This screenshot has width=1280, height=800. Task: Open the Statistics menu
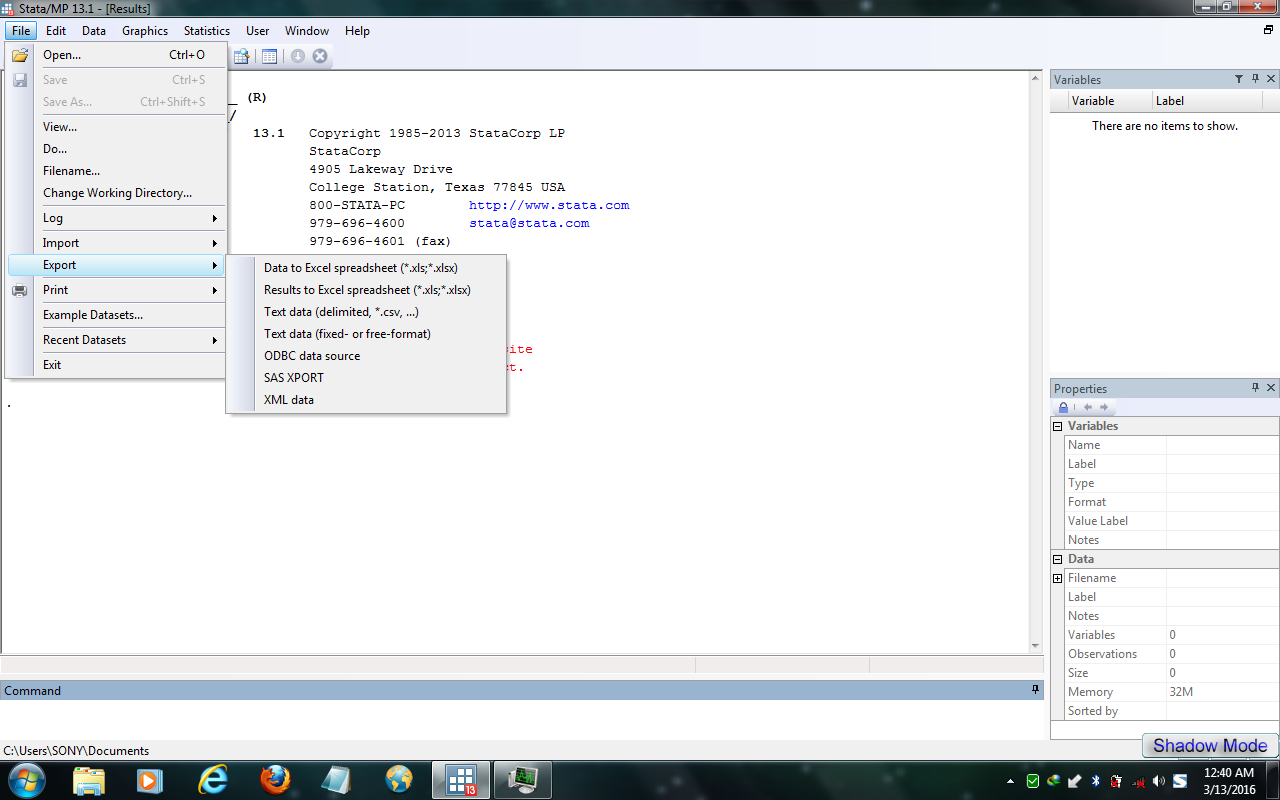207,31
